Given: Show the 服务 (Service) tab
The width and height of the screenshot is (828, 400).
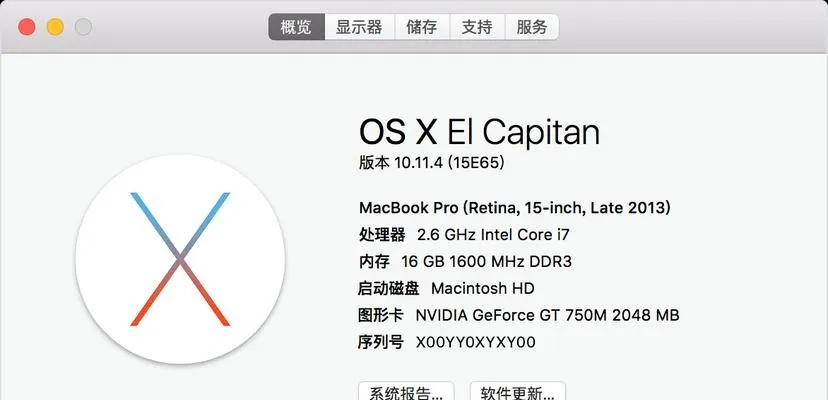Looking at the screenshot, I should click(x=531, y=27).
